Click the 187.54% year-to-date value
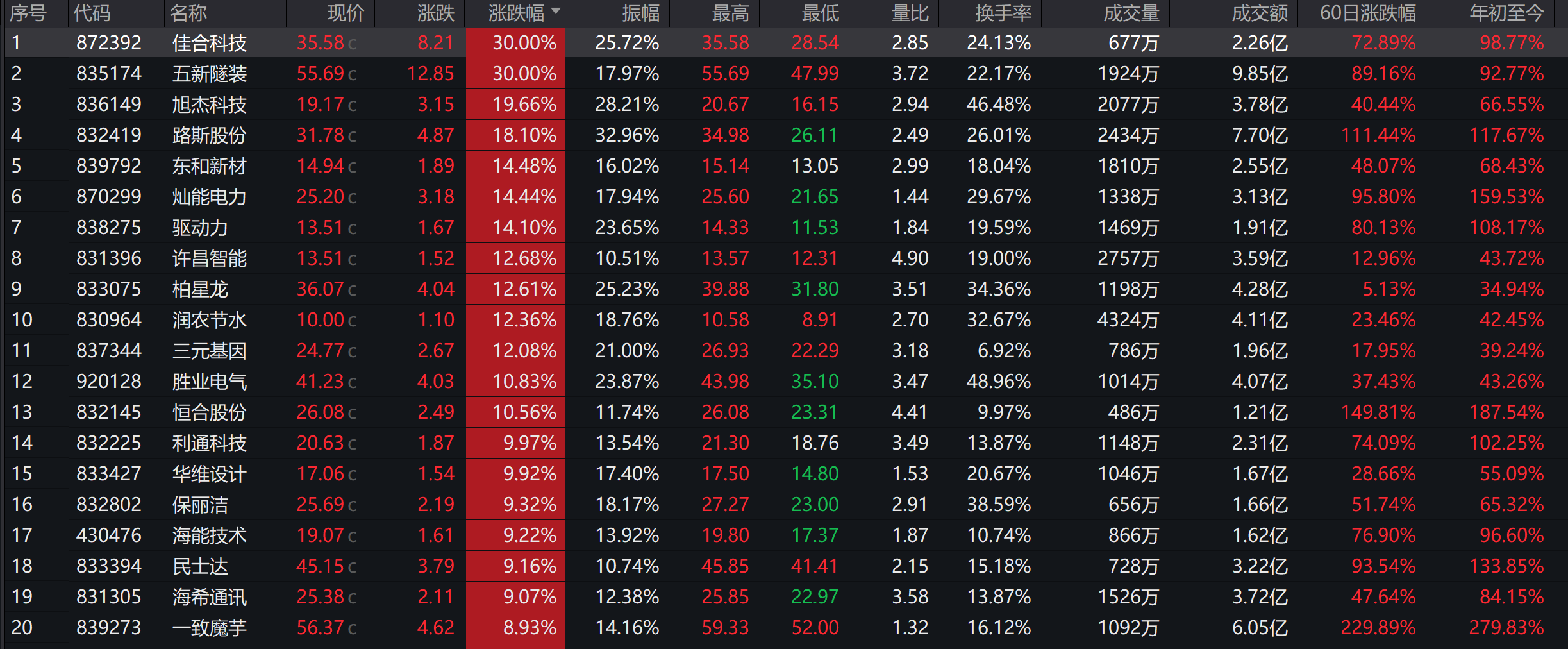The width and height of the screenshot is (1568, 649). [x=1506, y=412]
